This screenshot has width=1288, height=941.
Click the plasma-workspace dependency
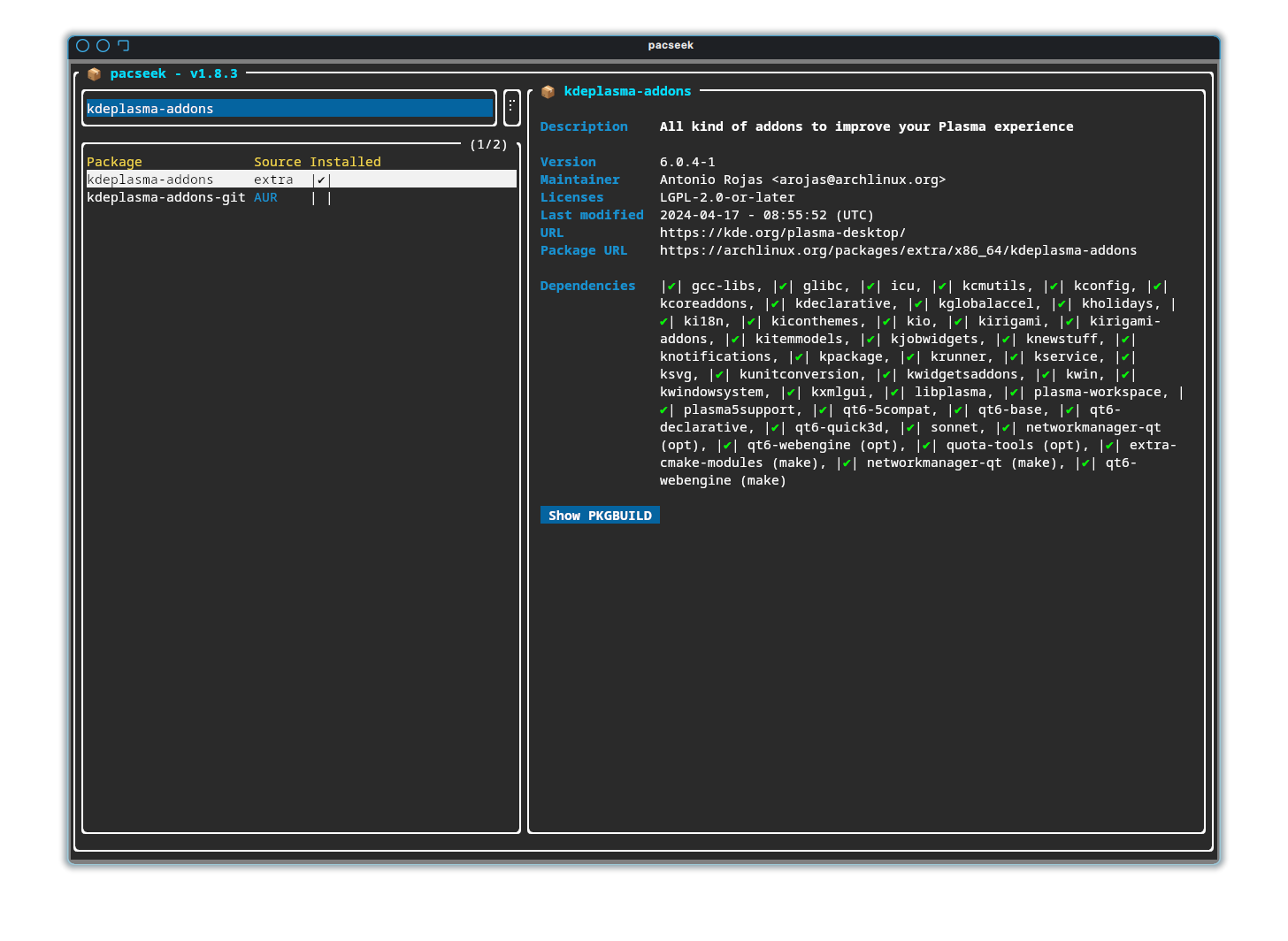1097,392
